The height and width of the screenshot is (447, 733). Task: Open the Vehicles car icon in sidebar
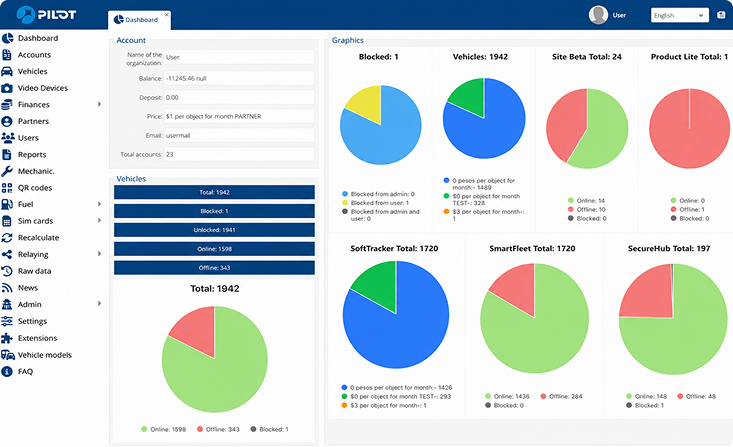[7, 72]
